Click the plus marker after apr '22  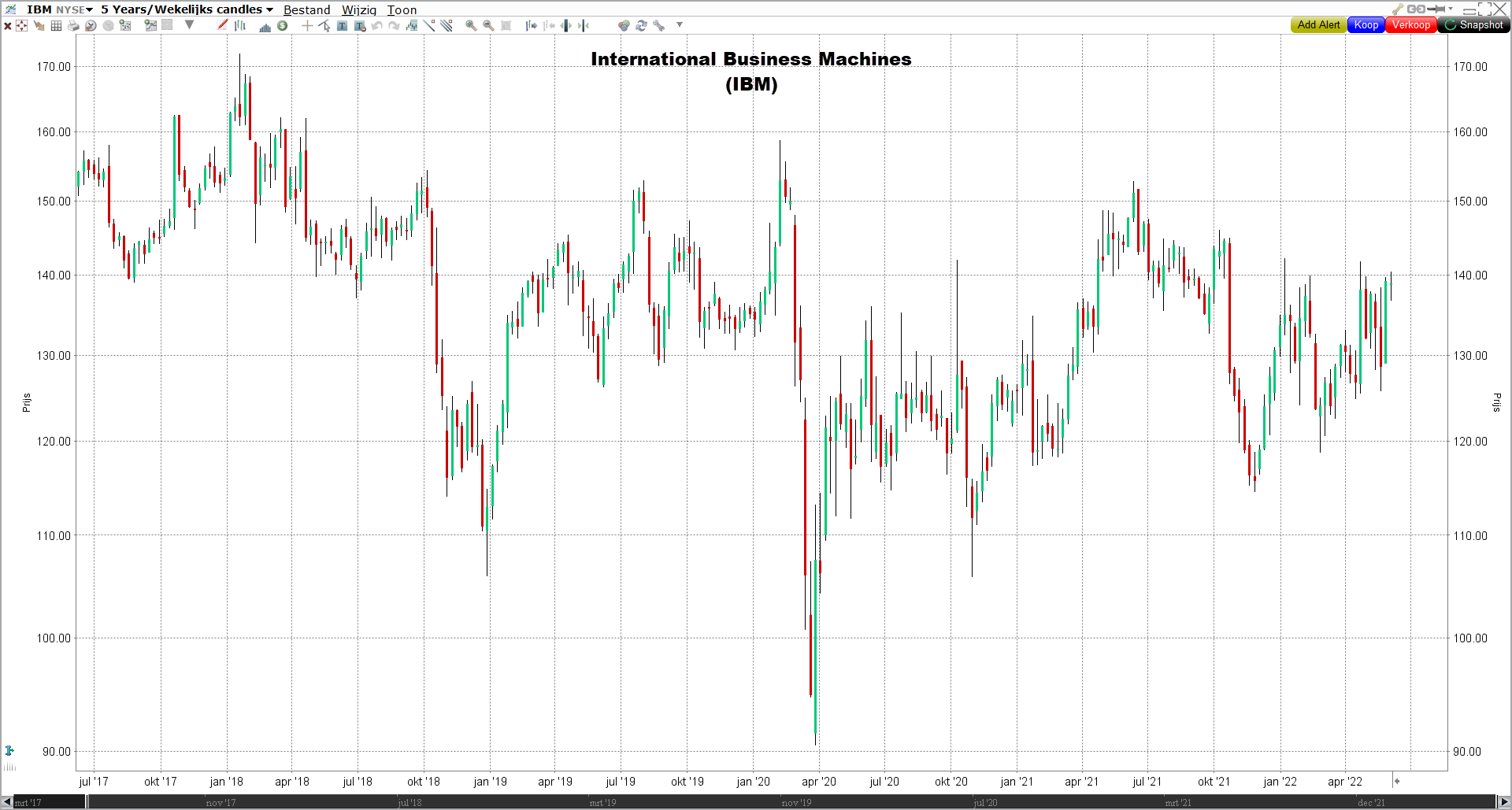pyautogui.click(x=1396, y=781)
